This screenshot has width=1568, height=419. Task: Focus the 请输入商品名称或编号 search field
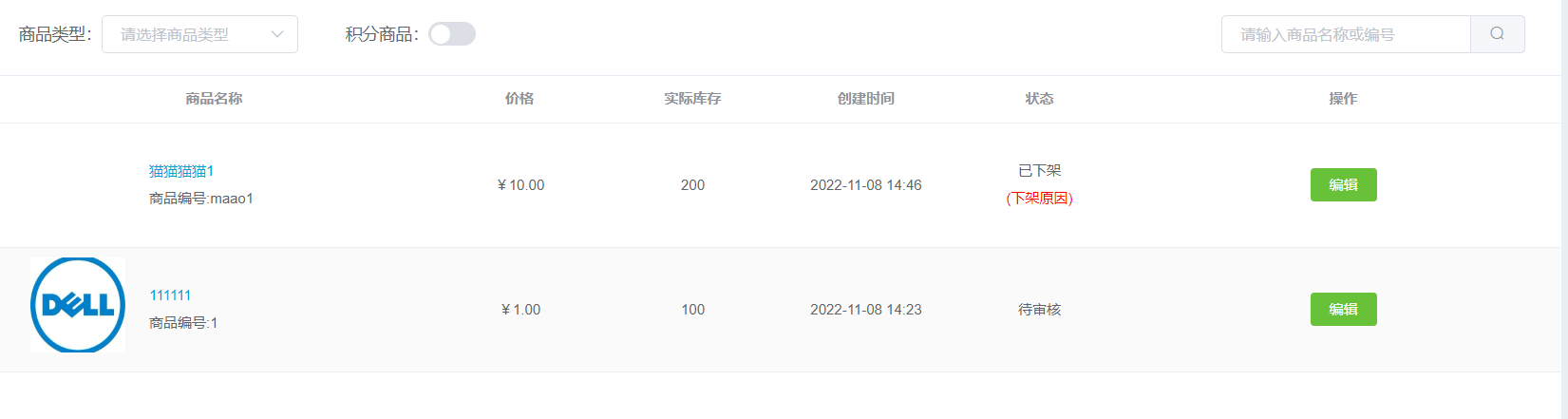(x=1346, y=34)
